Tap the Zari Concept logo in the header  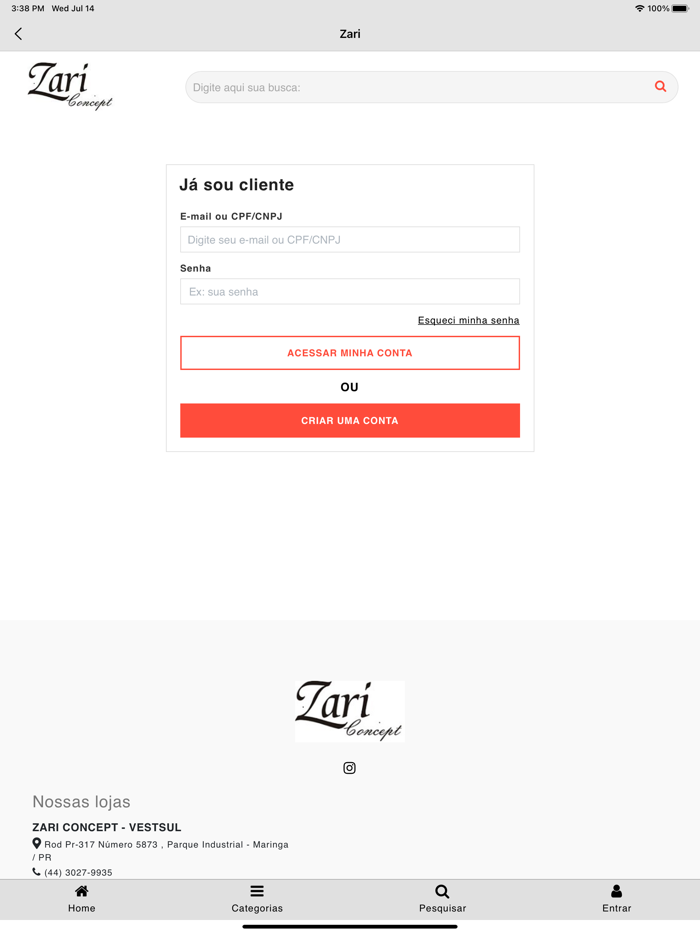[x=70, y=86]
